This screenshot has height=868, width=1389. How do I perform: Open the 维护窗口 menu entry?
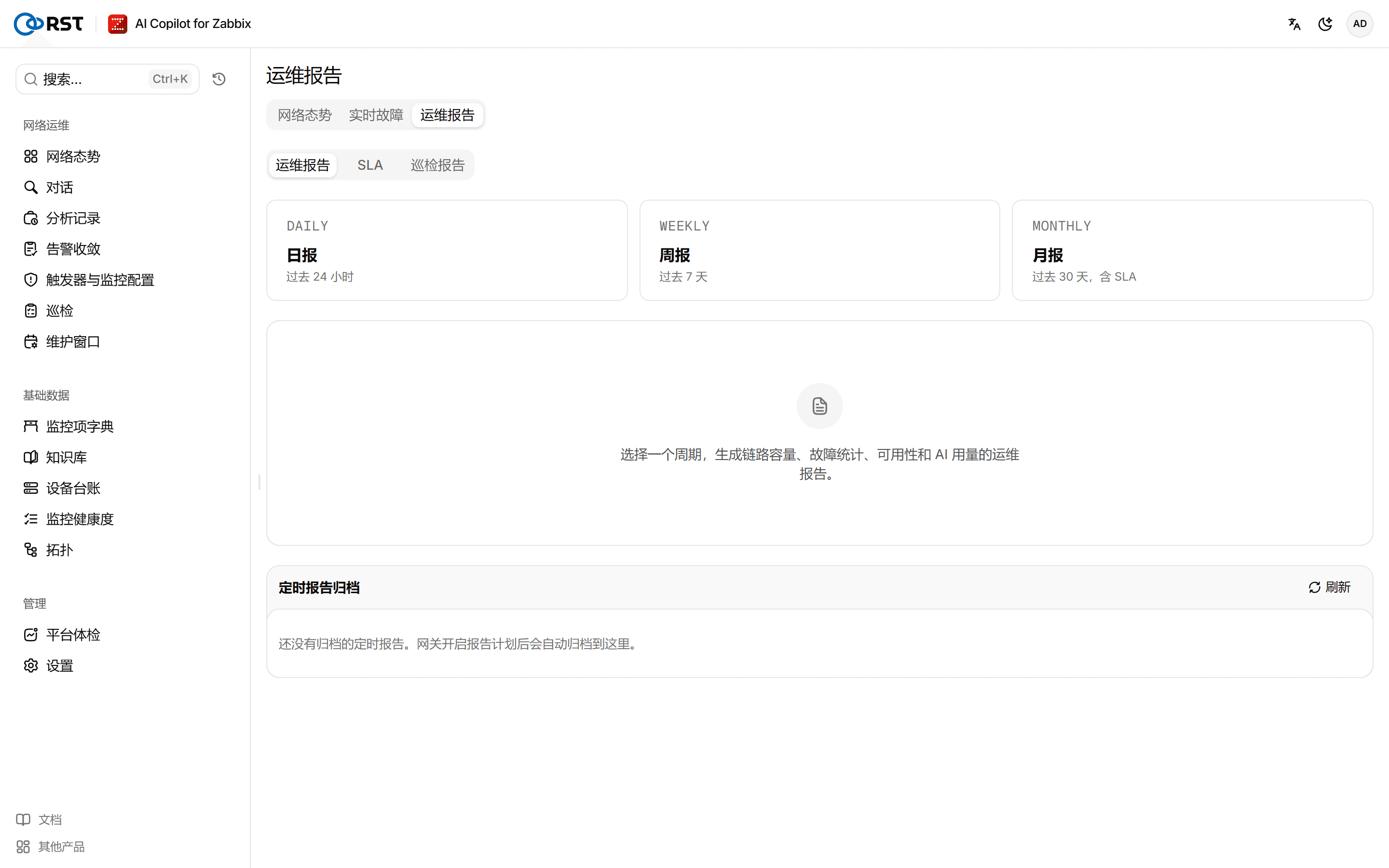coord(73,341)
